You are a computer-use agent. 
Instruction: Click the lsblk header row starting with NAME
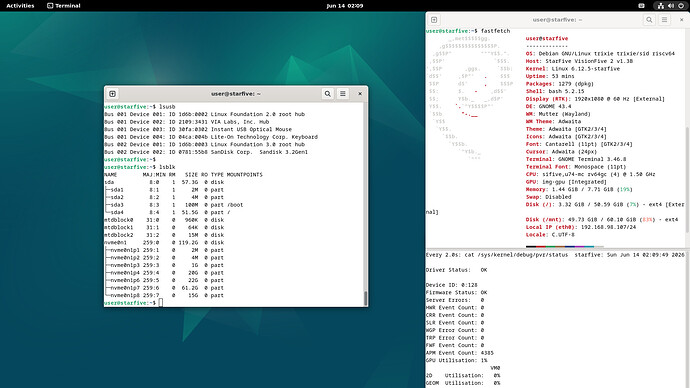click(183, 175)
